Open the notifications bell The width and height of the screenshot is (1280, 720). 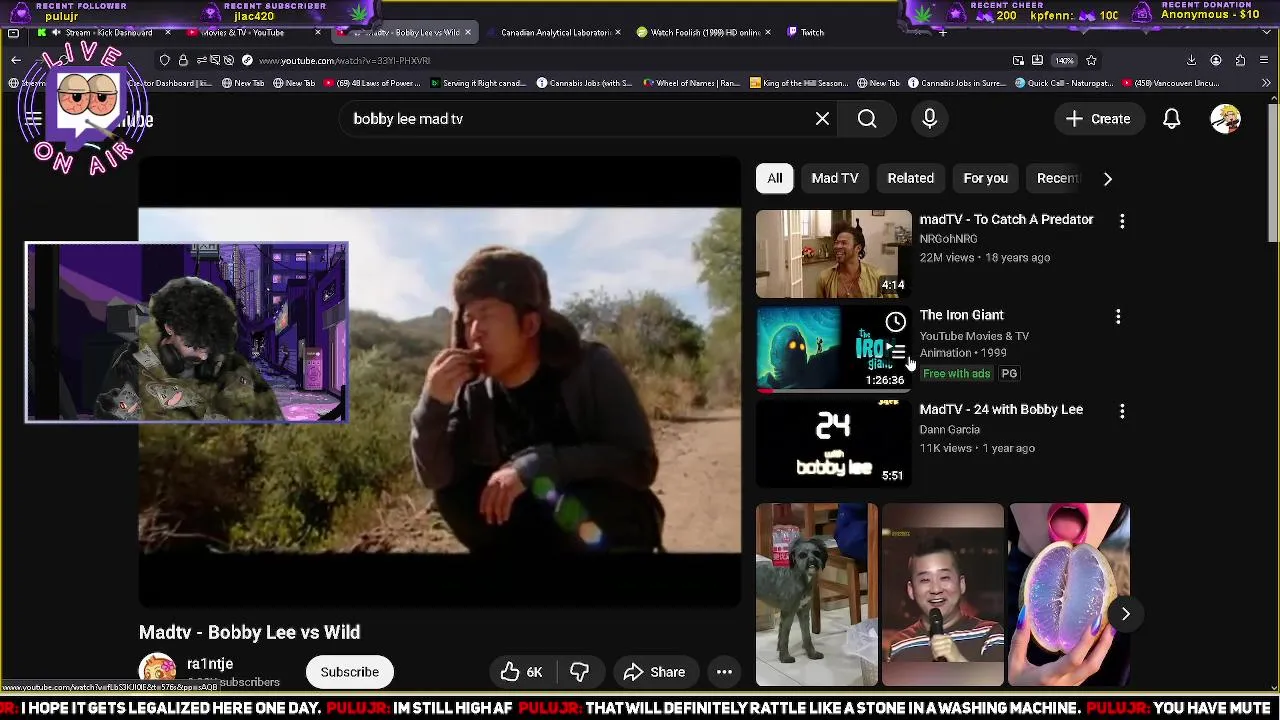[1172, 119]
